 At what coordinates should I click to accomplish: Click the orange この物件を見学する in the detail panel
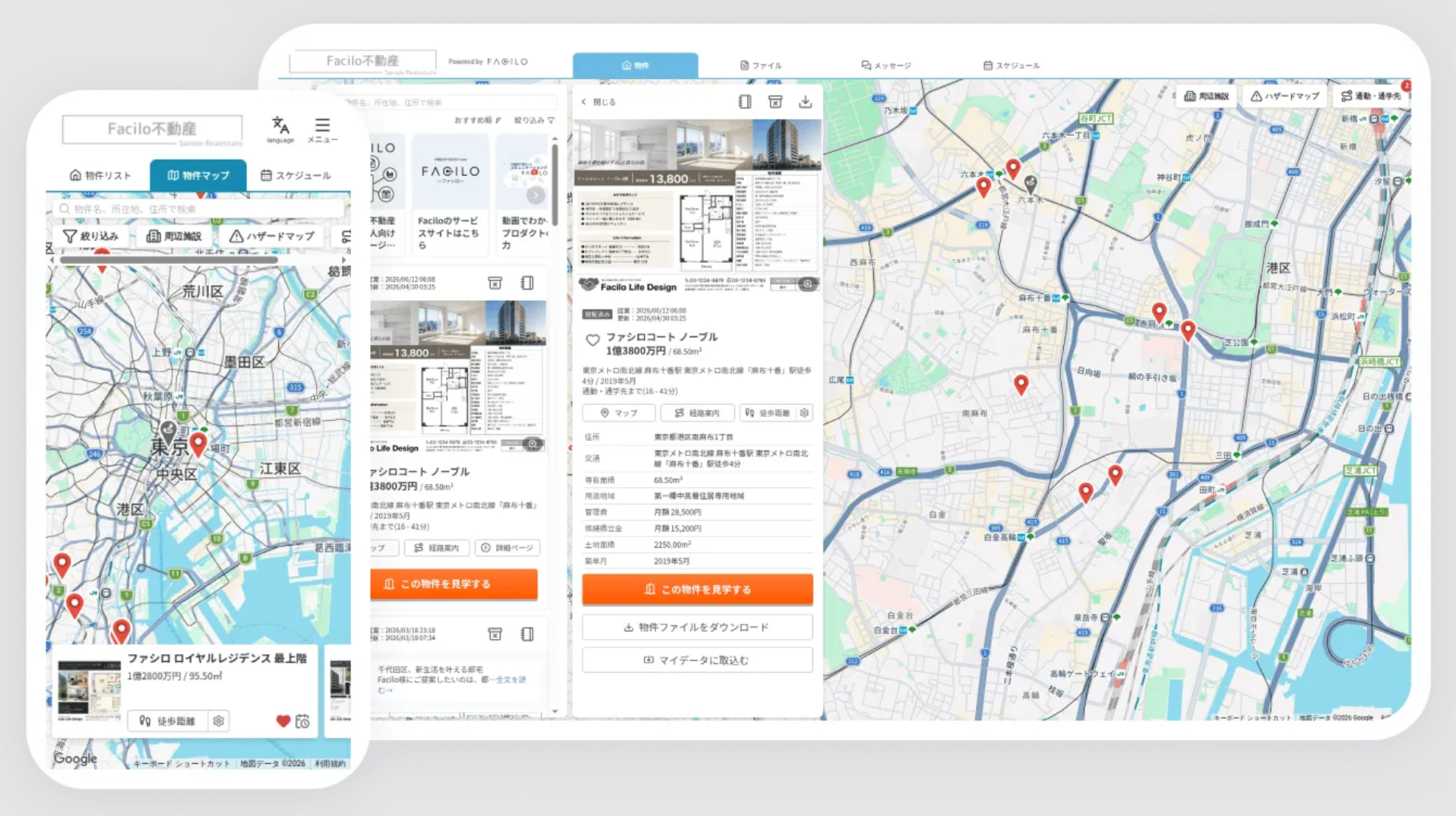click(698, 590)
